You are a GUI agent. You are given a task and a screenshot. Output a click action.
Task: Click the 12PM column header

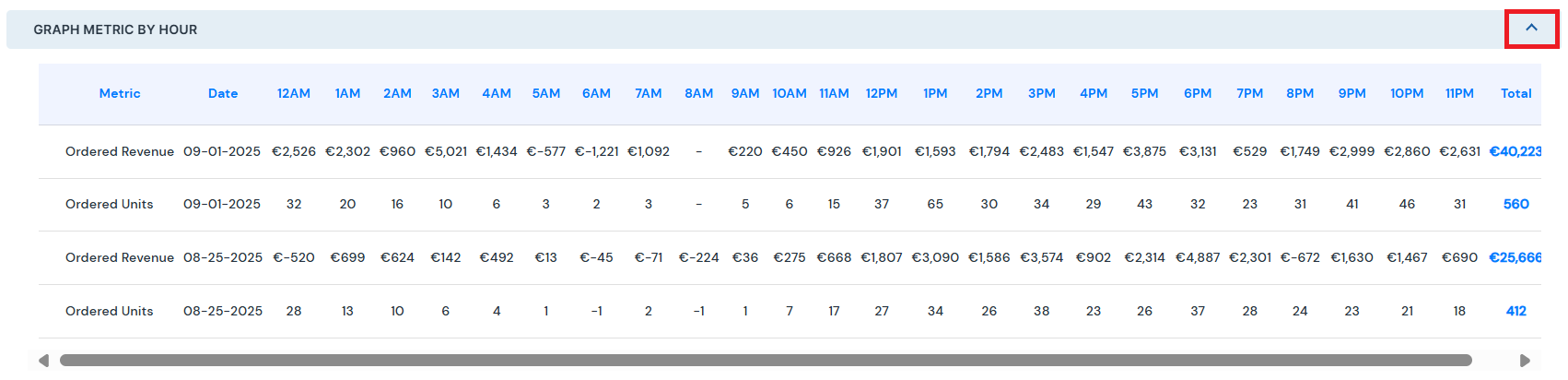[882, 93]
